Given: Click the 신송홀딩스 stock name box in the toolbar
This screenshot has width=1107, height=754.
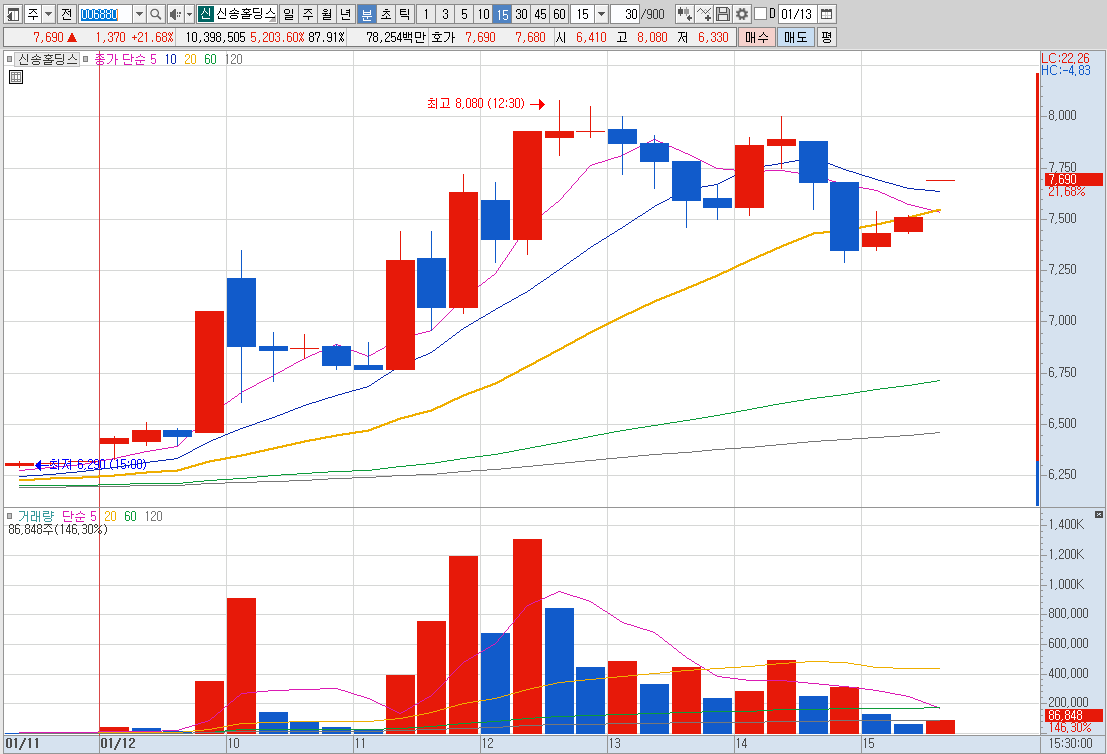Looking at the screenshot, I should click(x=246, y=14).
